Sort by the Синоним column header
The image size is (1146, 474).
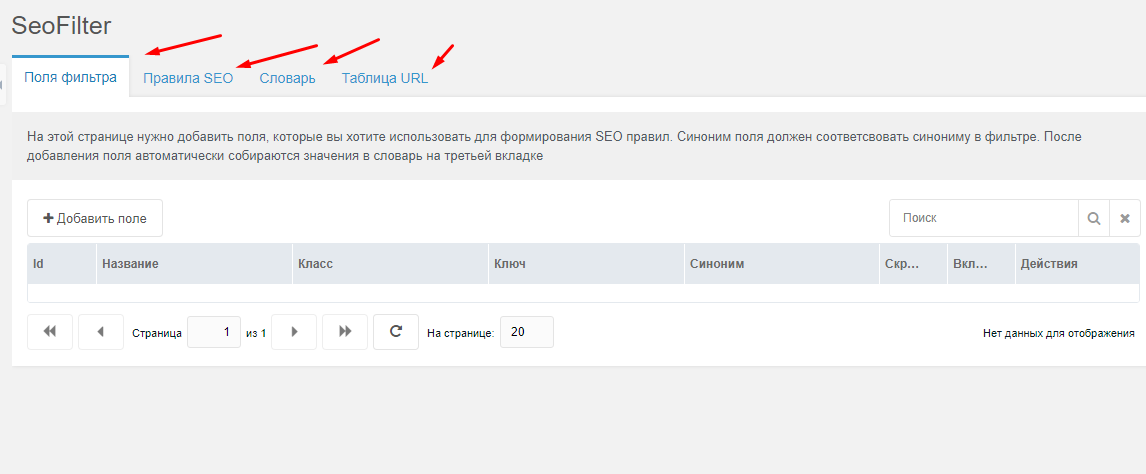click(782, 264)
